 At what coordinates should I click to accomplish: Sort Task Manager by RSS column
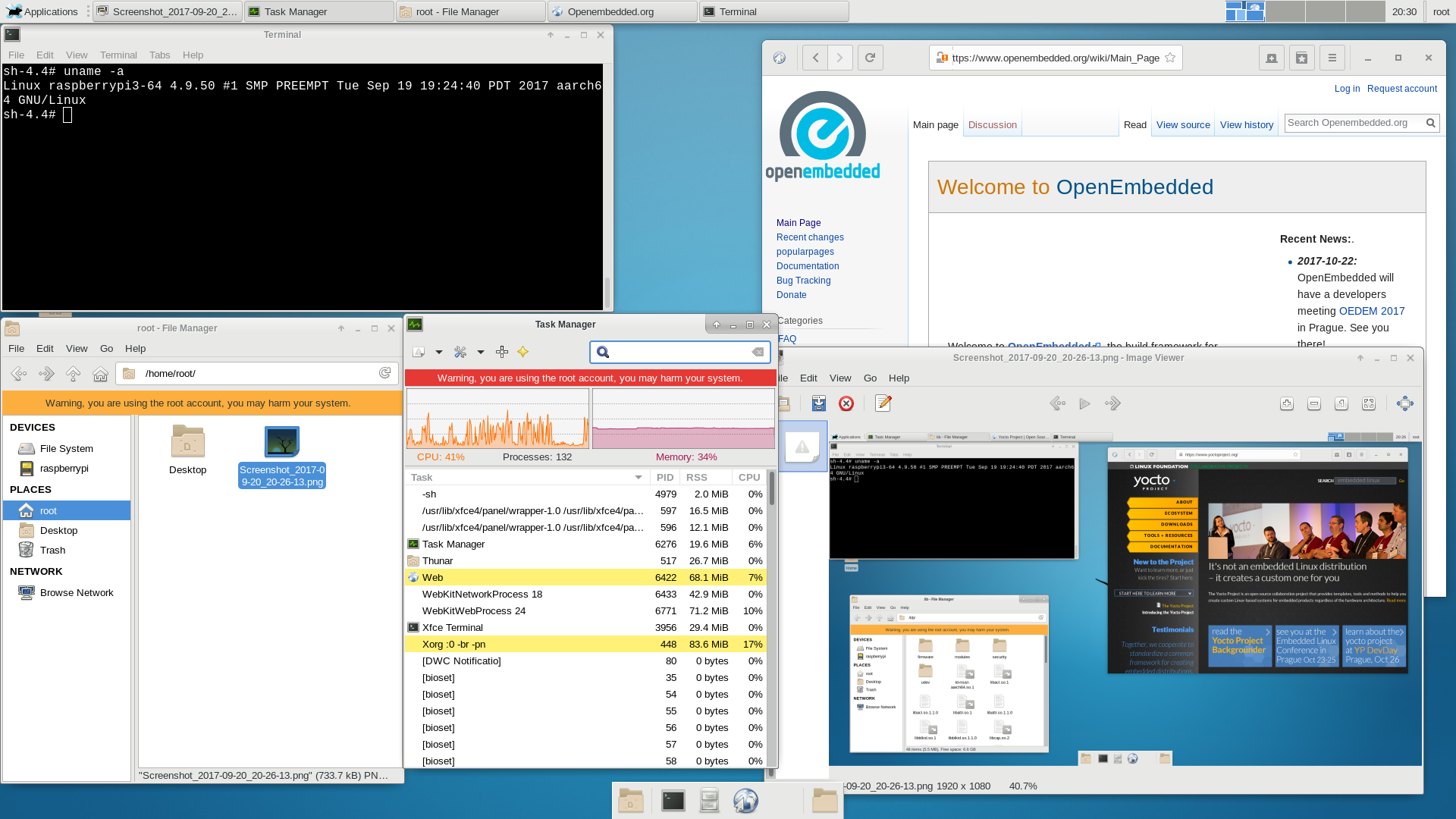(x=705, y=478)
